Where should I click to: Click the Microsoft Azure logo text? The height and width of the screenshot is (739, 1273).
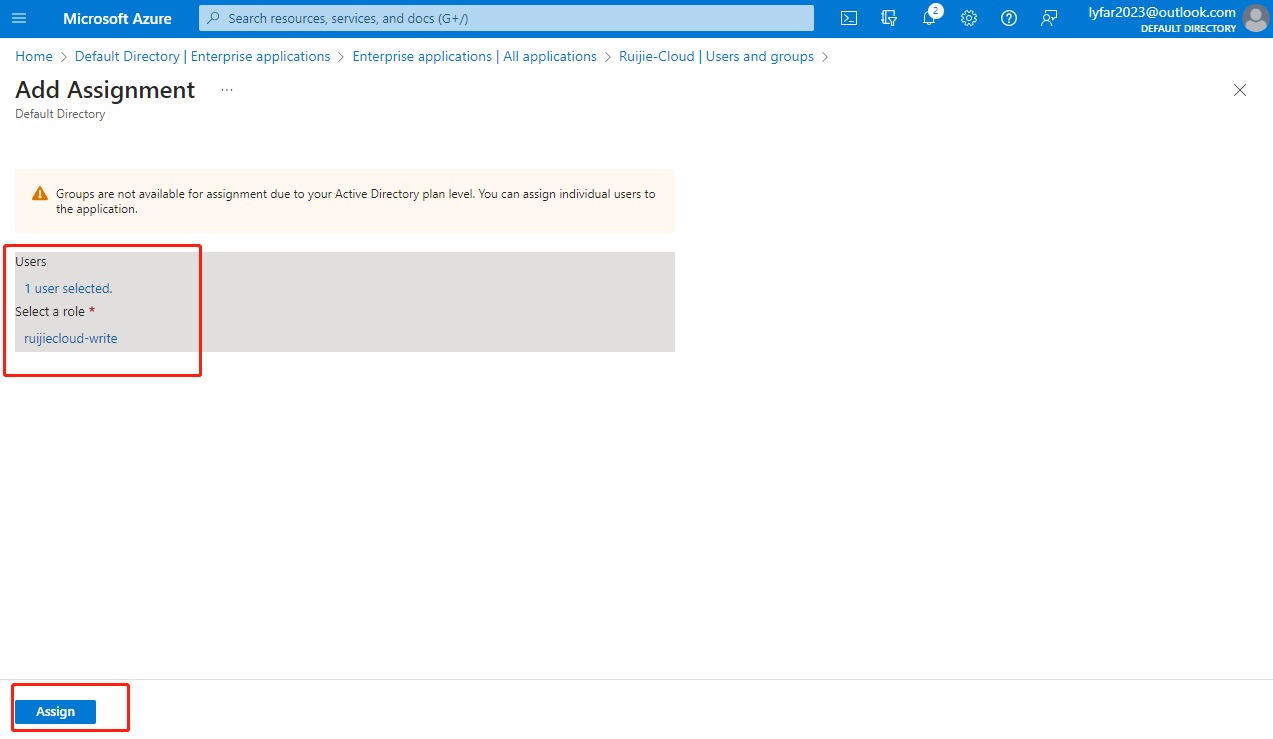point(117,18)
